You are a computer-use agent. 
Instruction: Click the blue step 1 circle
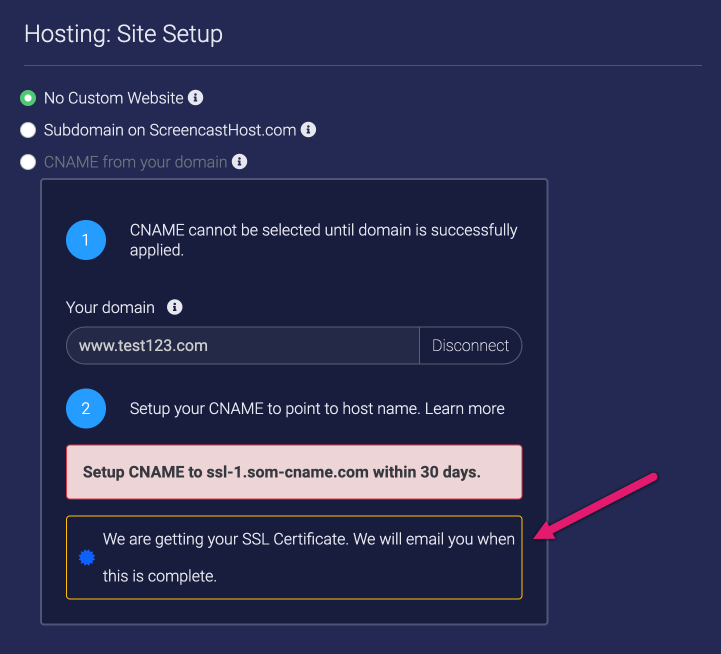pos(86,240)
